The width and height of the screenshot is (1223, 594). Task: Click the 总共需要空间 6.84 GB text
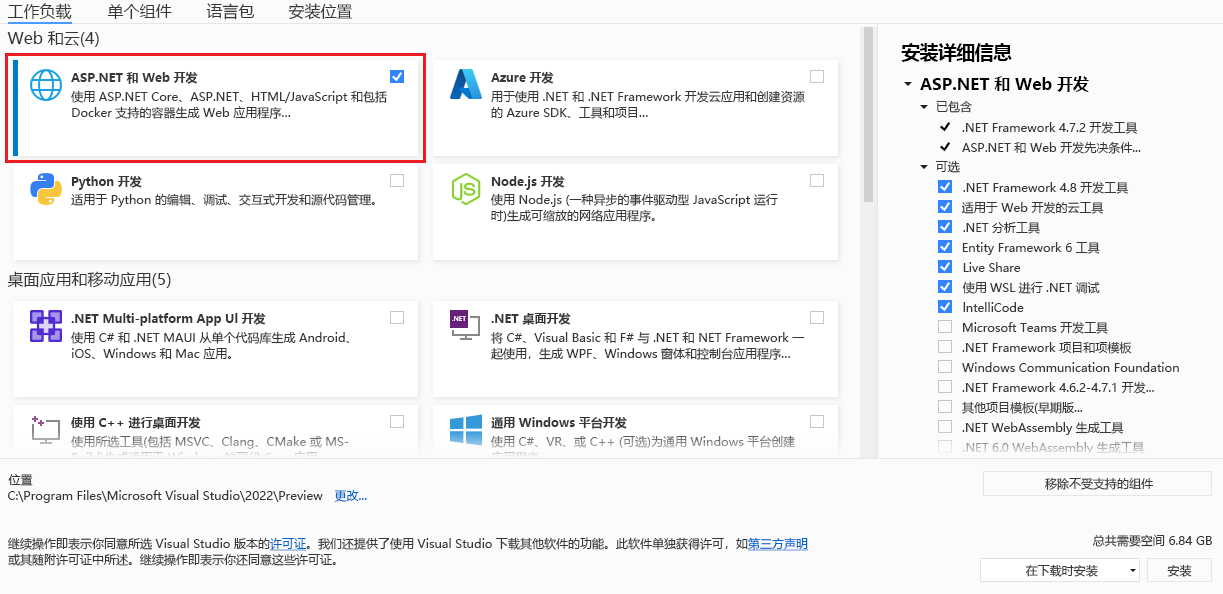pos(1152,541)
